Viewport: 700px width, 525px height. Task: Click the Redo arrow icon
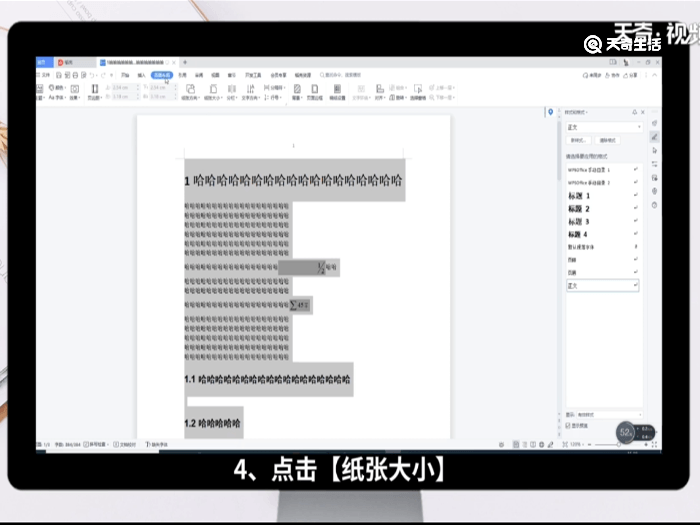(x=103, y=75)
